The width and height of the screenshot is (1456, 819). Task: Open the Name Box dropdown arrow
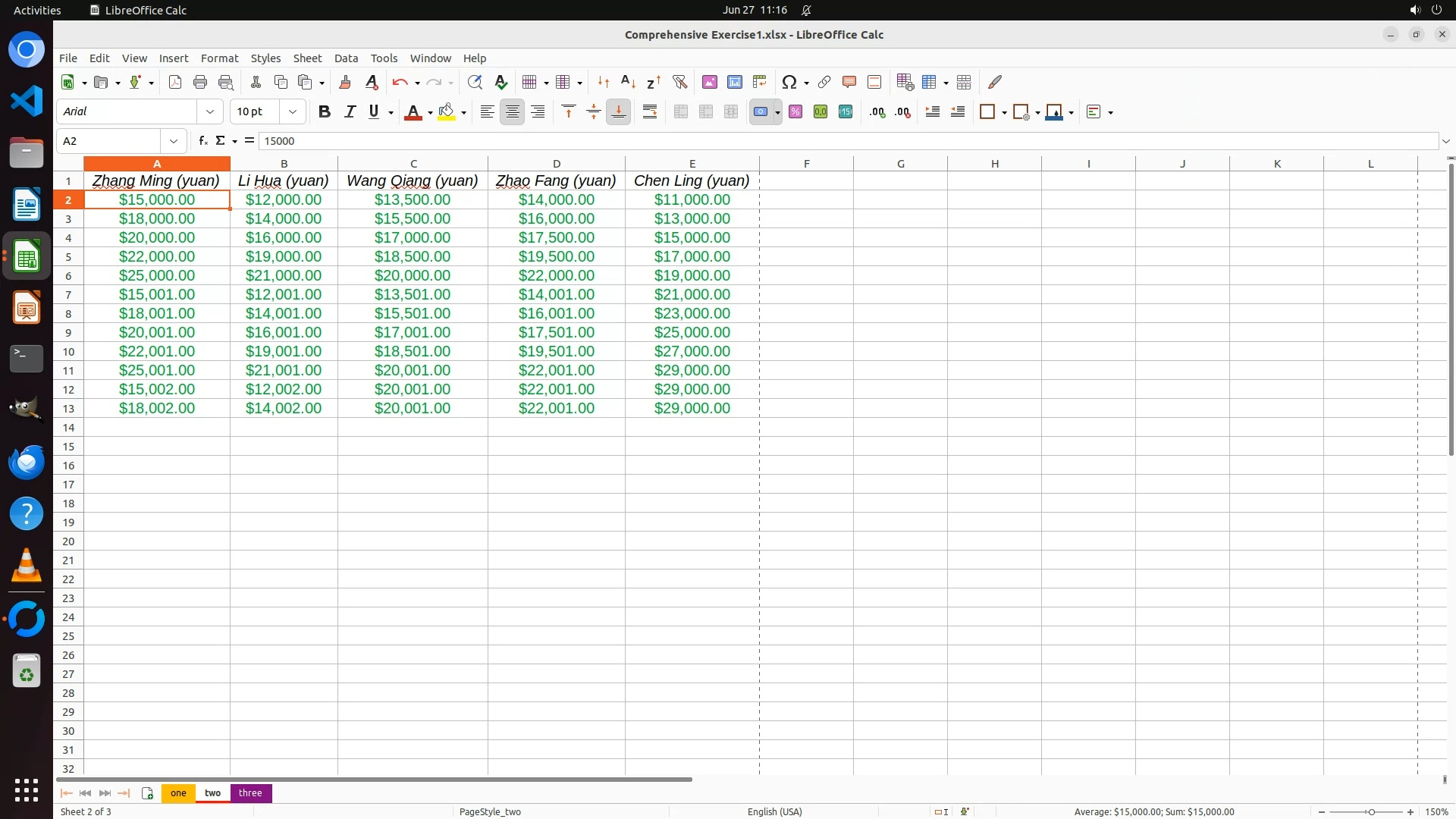[174, 141]
